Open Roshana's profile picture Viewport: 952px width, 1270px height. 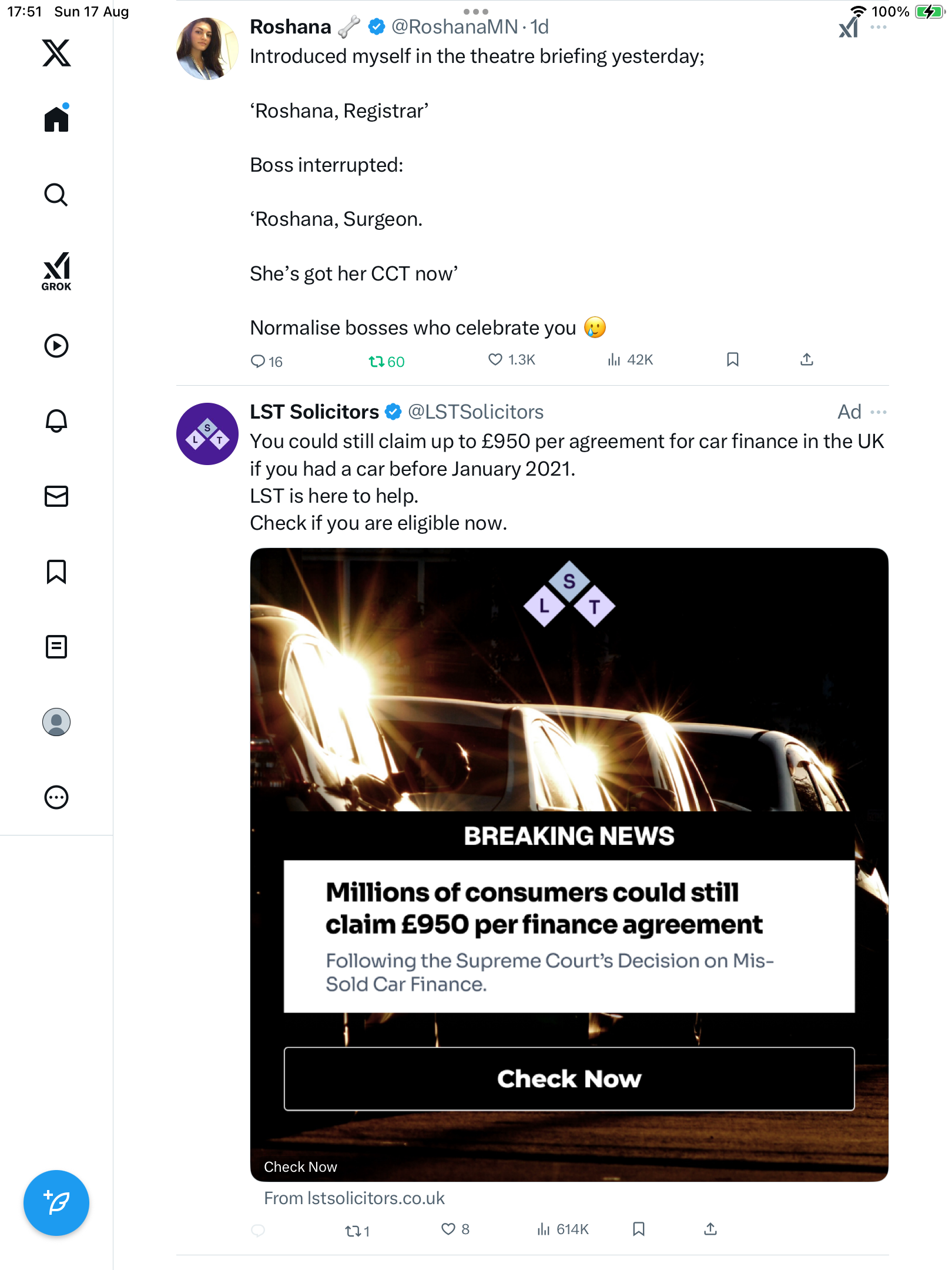(x=207, y=49)
